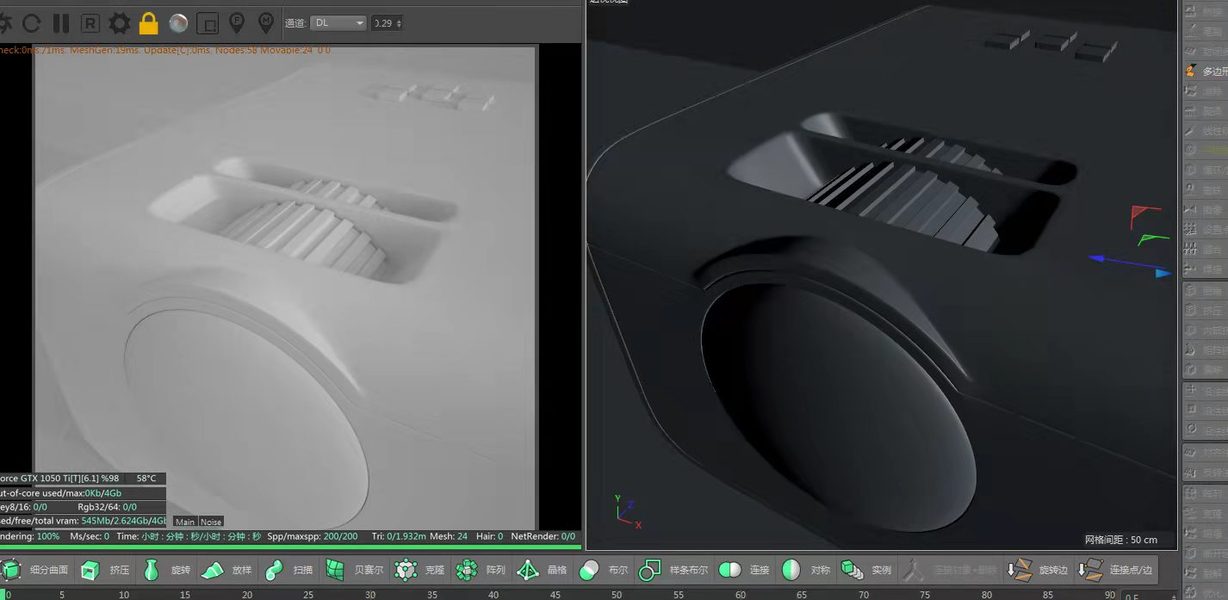Select the 旋转边 spin edge tool

pos(1038,570)
